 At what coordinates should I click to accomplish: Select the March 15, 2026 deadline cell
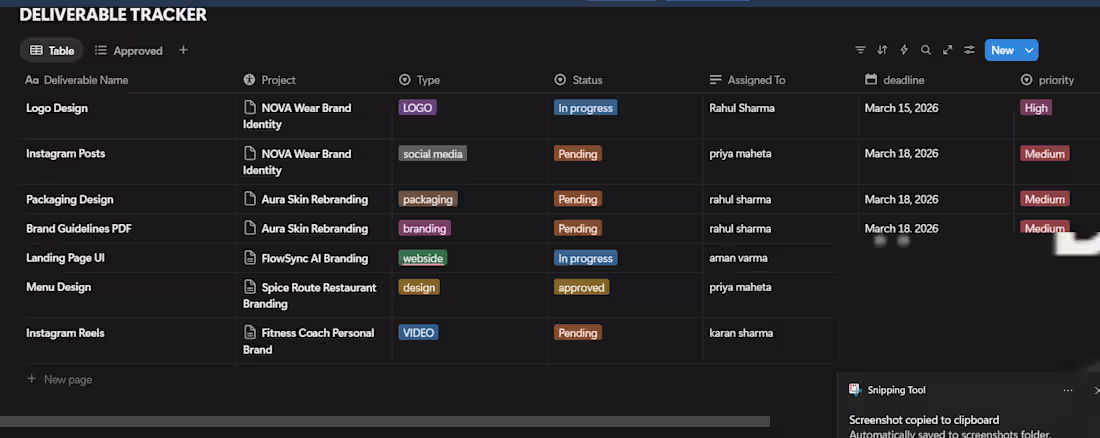tap(901, 108)
